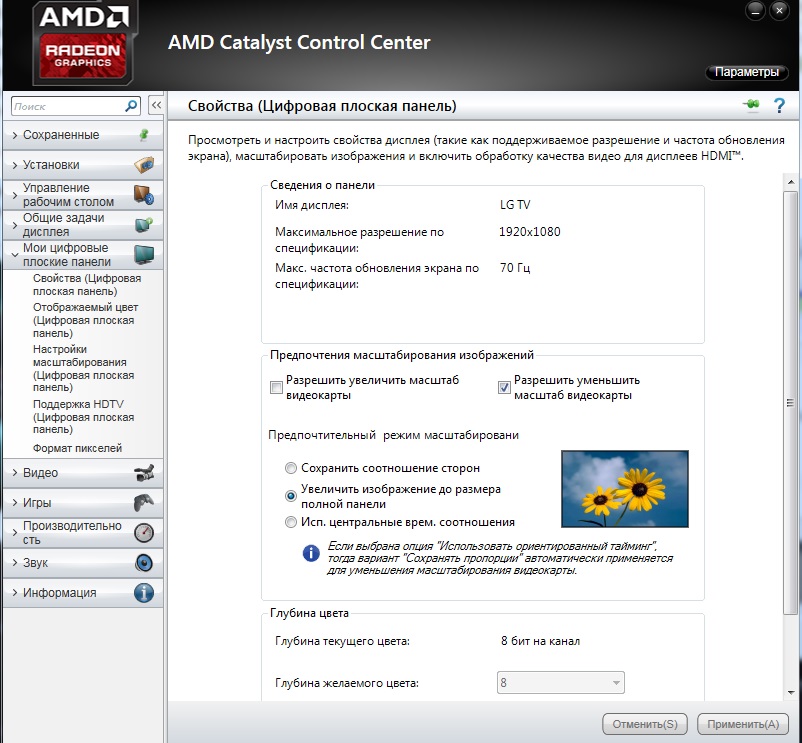Enable Разрешить увеличить масштаб видеокарты checkbox

276,388
